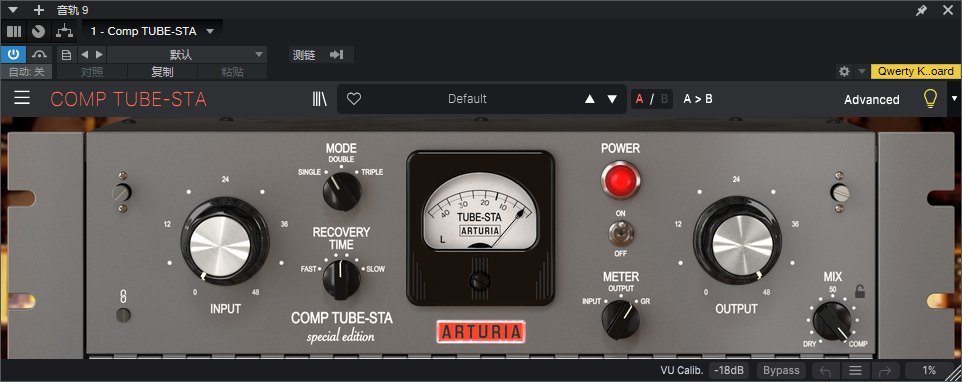Open the preset file page icon
The width and height of the screenshot is (962, 382).
point(67,55)
